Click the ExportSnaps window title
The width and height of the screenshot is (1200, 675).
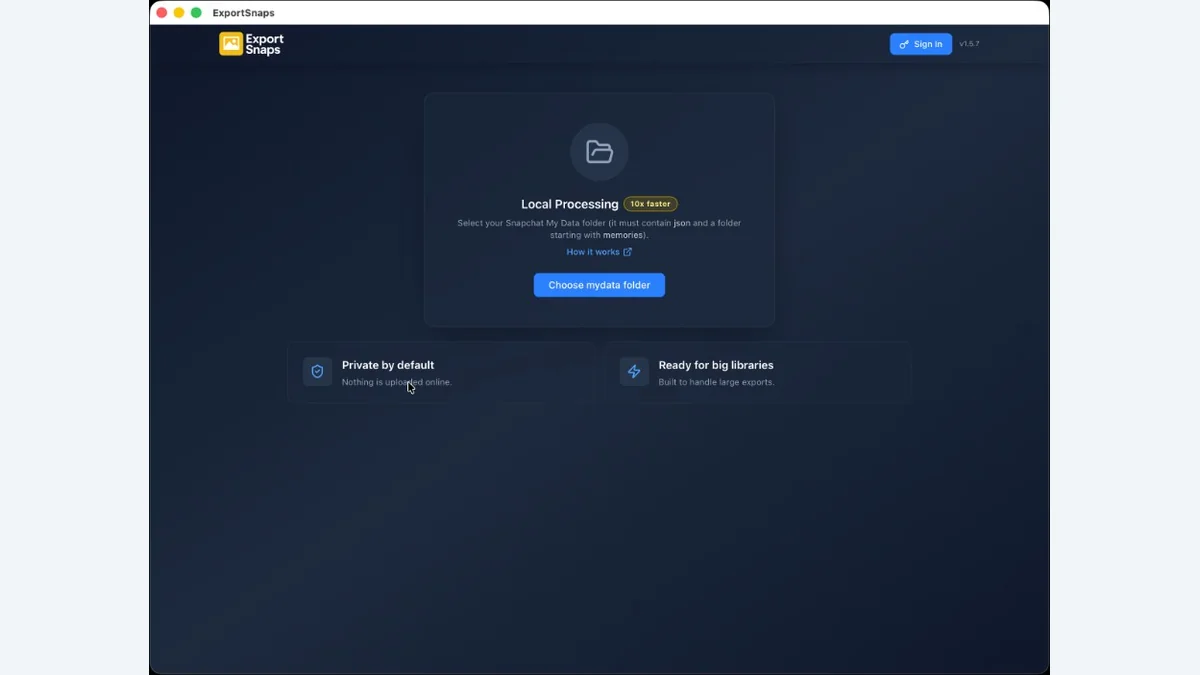pyautogui.click(x=244, y=13)
